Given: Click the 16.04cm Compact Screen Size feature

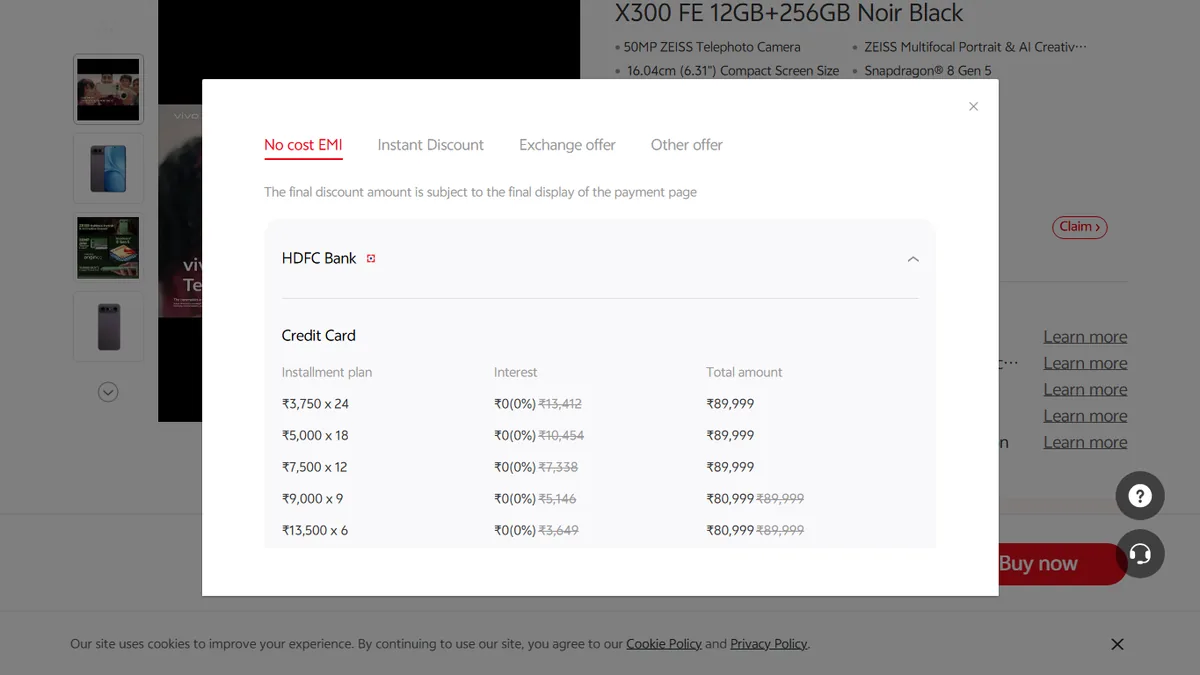Looking at the screenshot, I should point(733,71).
